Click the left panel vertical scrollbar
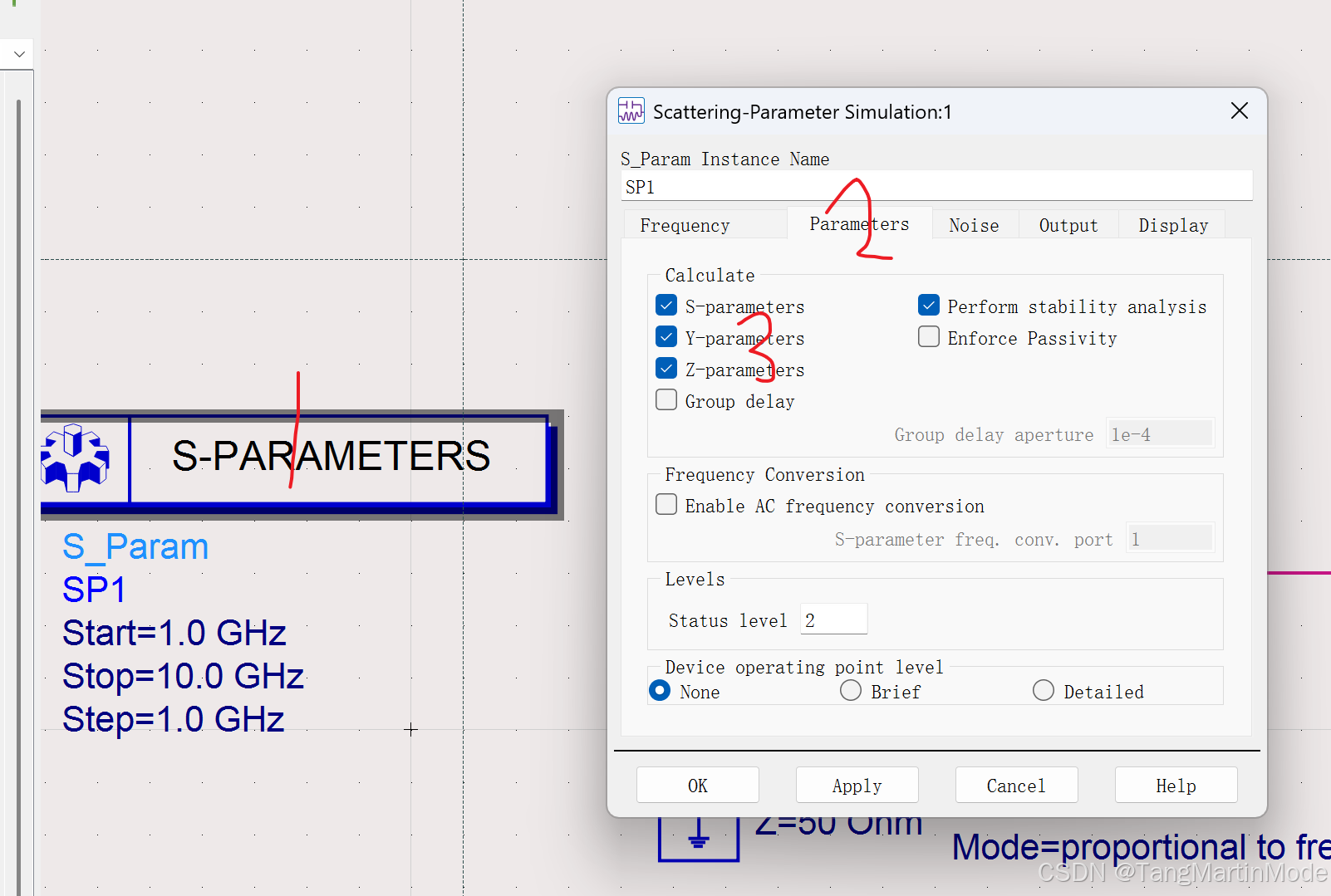 (x=18, y=498)
